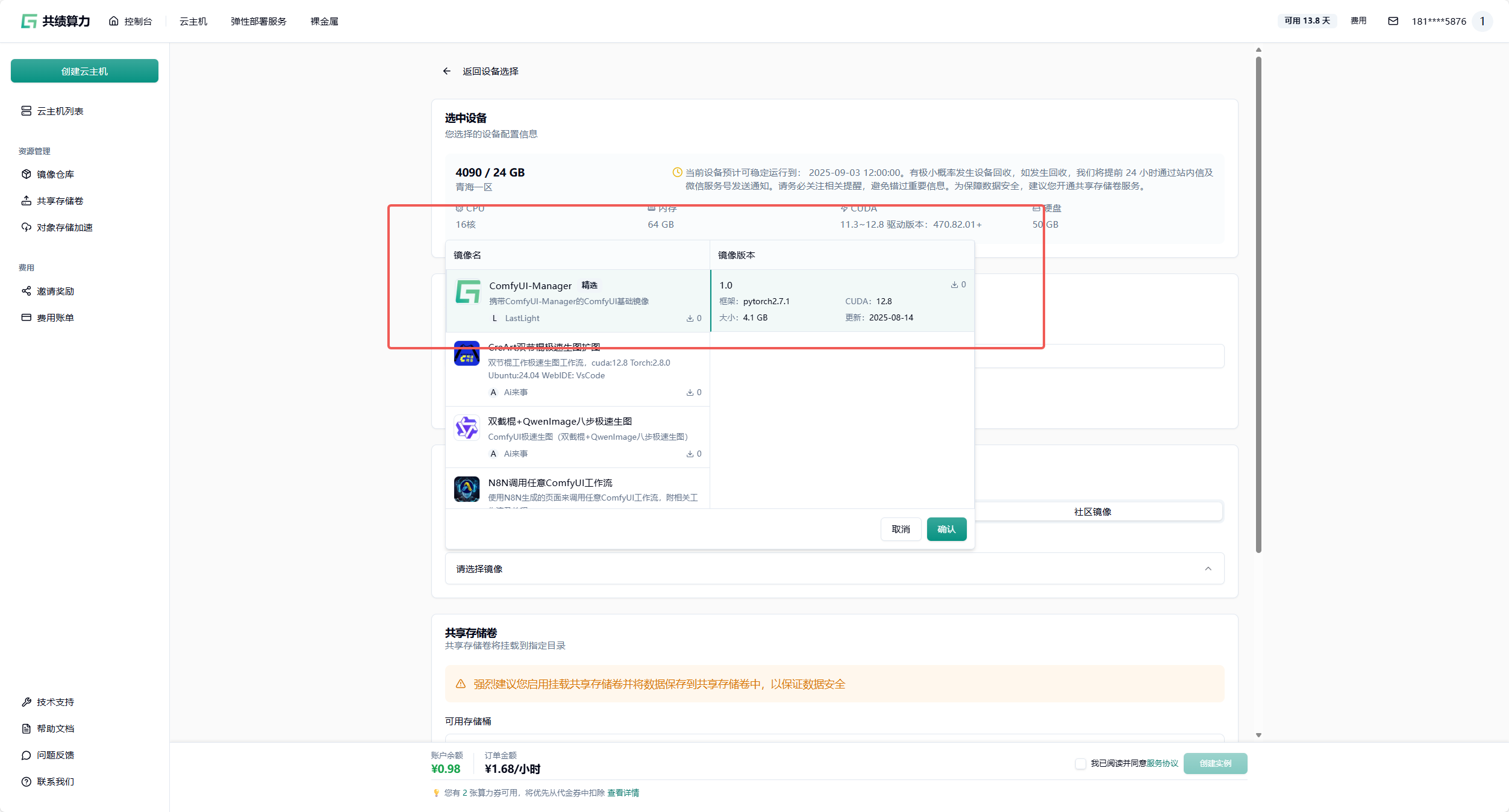Click the ComfyUI-Manager green logo thumbnail
Viewport: 1509px width, 812px height.
click(x=467, y=292)
